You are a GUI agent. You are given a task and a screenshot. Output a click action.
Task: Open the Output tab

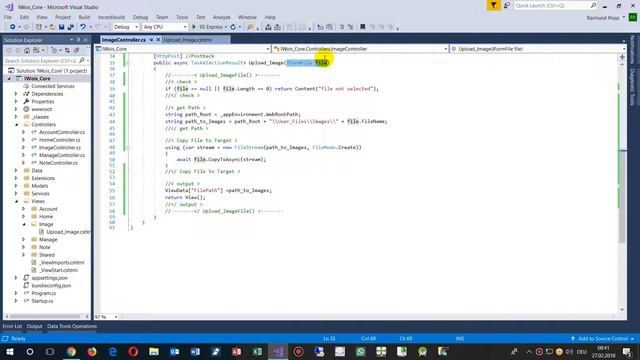click(34, 326)
